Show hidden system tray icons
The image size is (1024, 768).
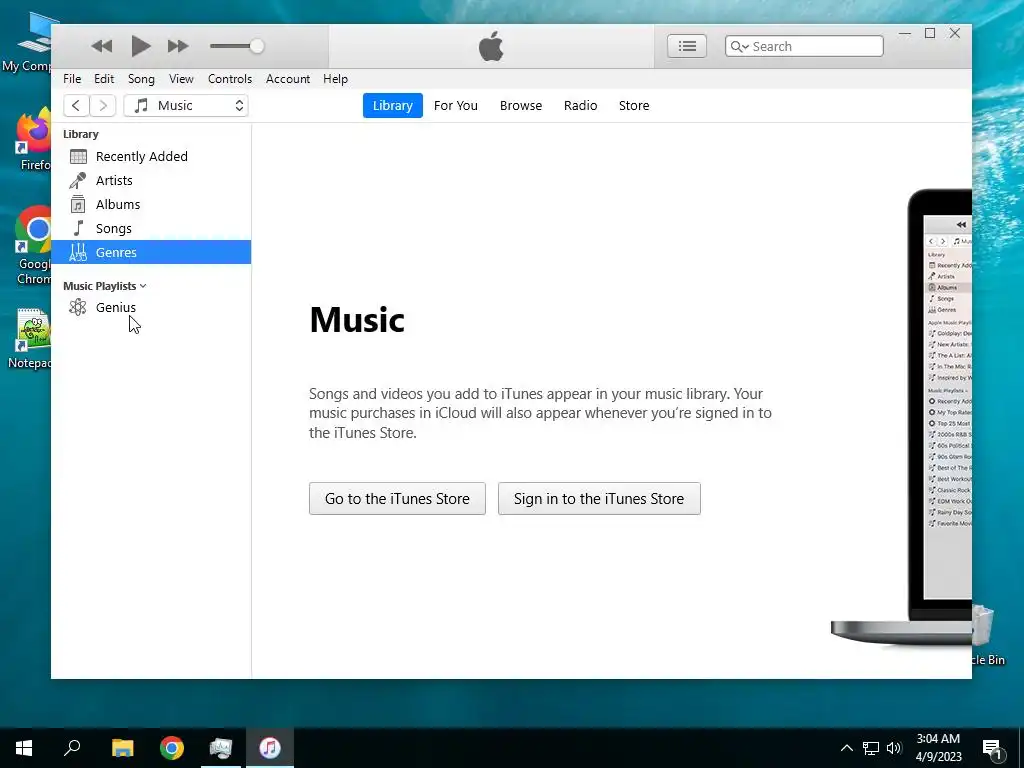pos(846,748)
